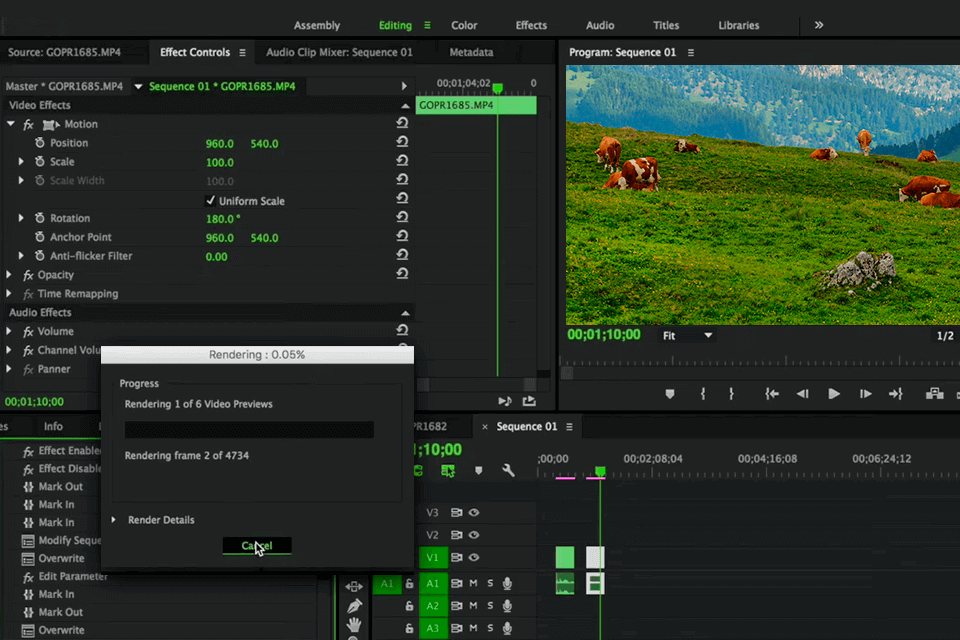Toggle the Uniform Scale checkbox
This screenshot has height=640, width=960.
[210, 201]
